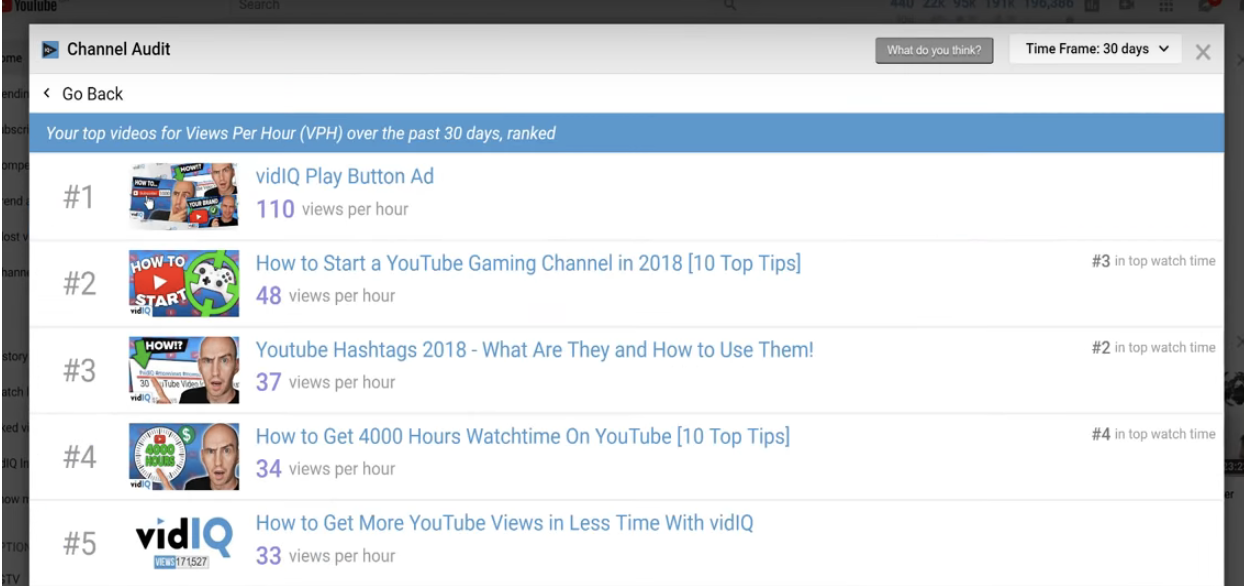This screenshot has height=586, width=1244.
Task: Click the "110 views per hour" value
Action: 332,209
